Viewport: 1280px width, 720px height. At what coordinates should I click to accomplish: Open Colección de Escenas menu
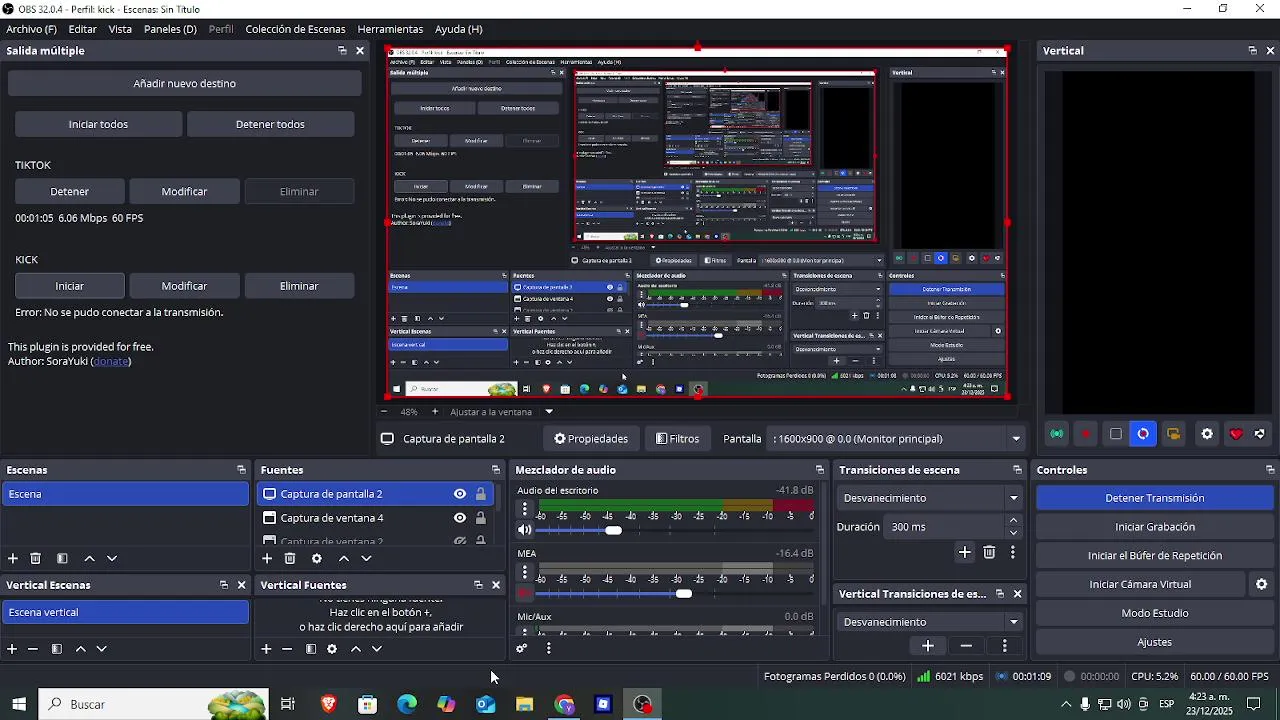295,29
